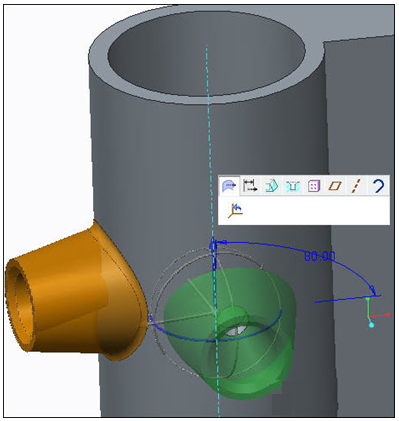Create a datum Axis from mini toolbar
The image size is (399, 421).
[356, 186]
